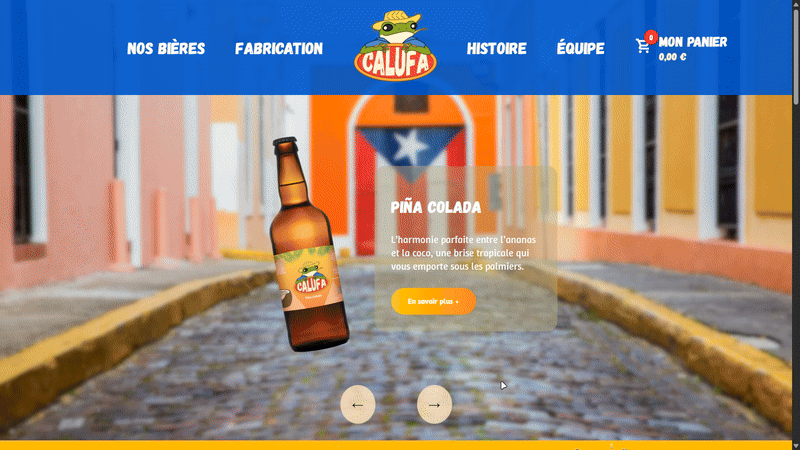Click the scrollbar up arrow

(x=796, y=4)
